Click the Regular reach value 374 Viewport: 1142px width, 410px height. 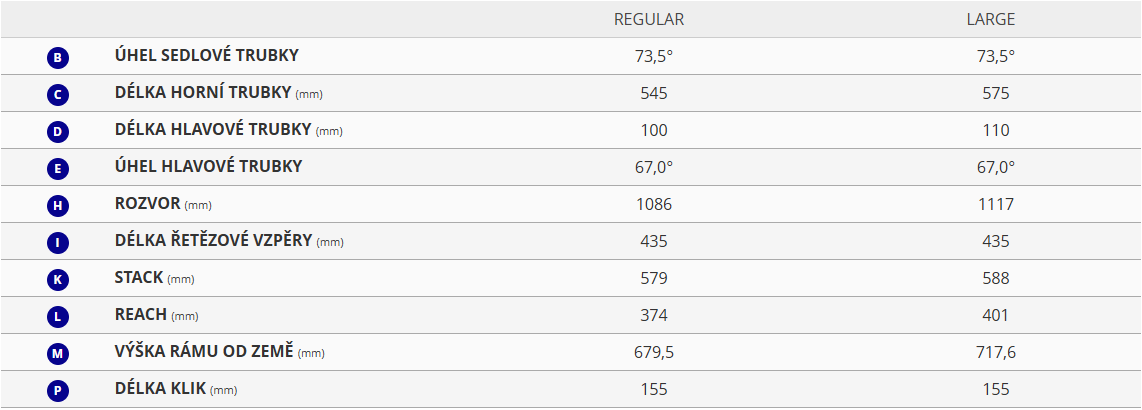[654, 315]
